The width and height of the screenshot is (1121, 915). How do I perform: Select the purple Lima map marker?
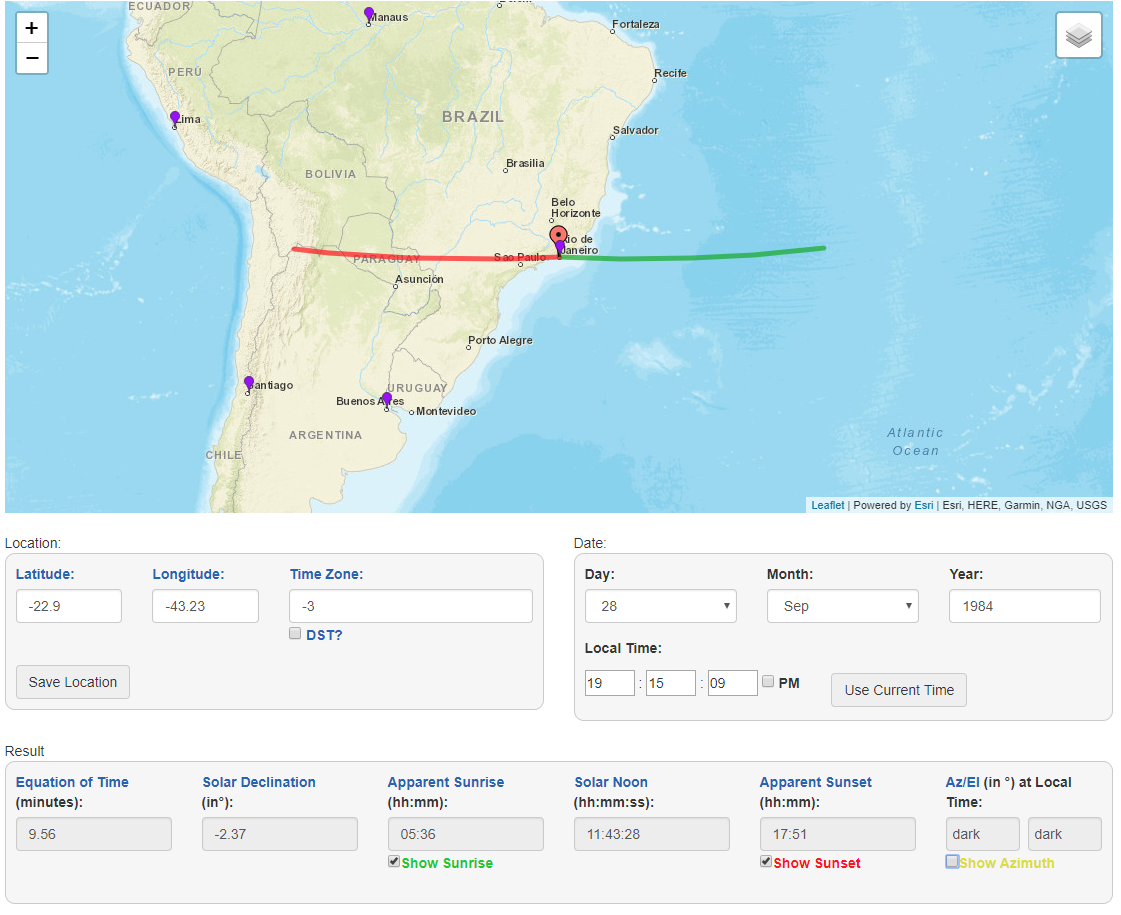pyautogui.click(x=175, y=118)
